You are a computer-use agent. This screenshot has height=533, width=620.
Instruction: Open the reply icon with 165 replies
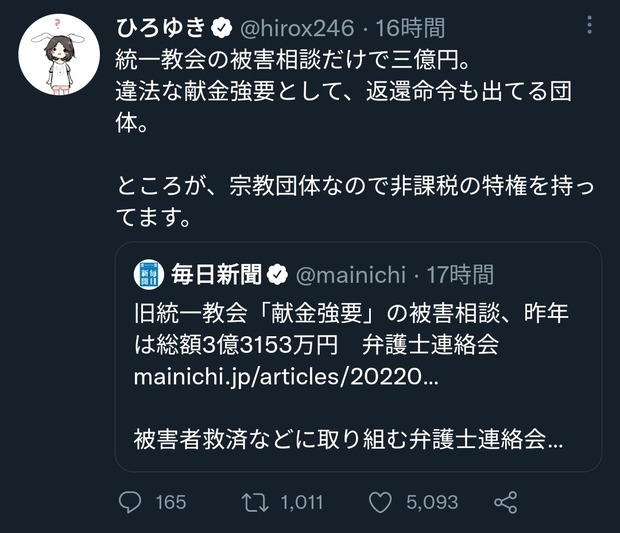130,502
